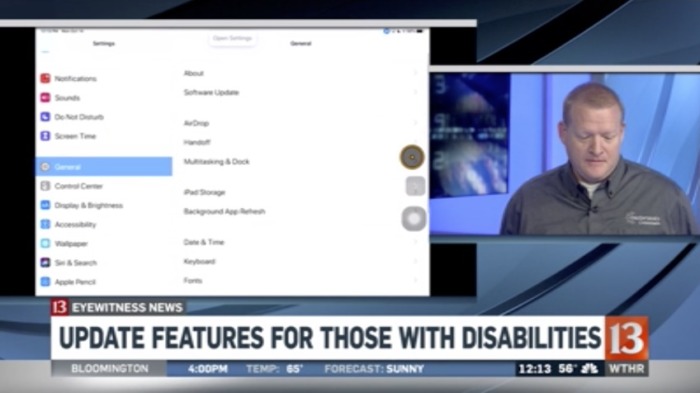Click the presenter video thumbnail

click(x=565, y=154)
